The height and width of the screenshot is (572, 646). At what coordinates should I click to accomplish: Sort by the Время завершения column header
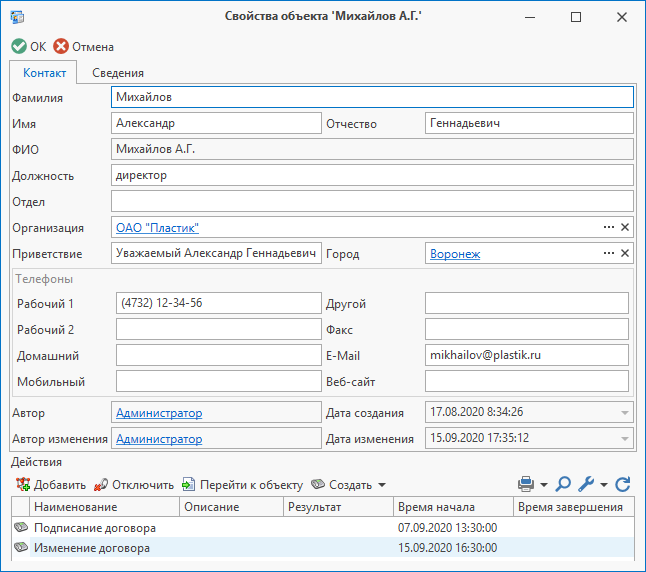[573, 506]
